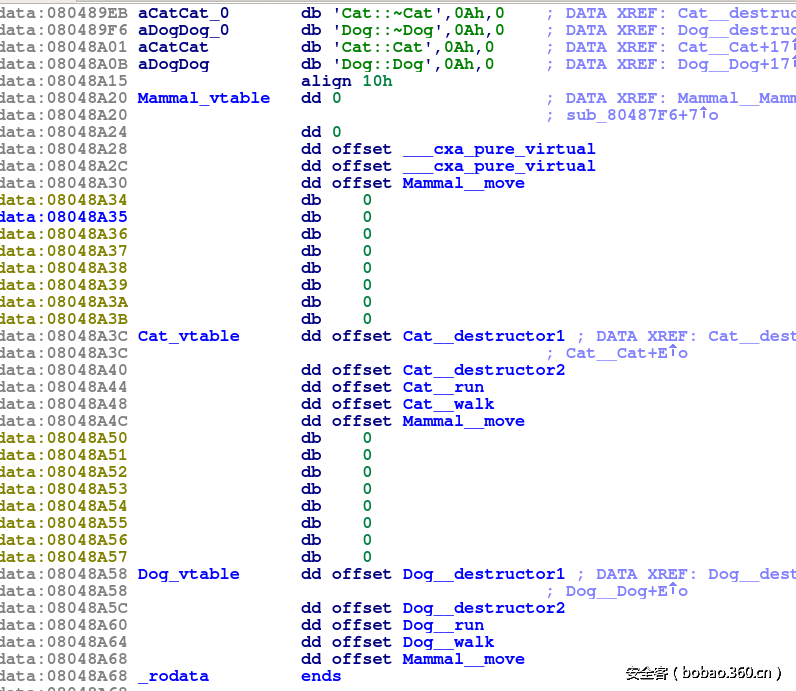The image size is (796, 691).
Task: Open the Dog__destructor2 offset reference
Action: (x=483, y=608)
